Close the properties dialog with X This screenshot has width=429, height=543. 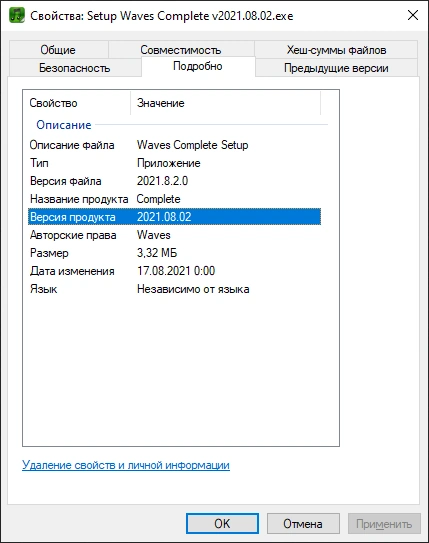[413, 15]
